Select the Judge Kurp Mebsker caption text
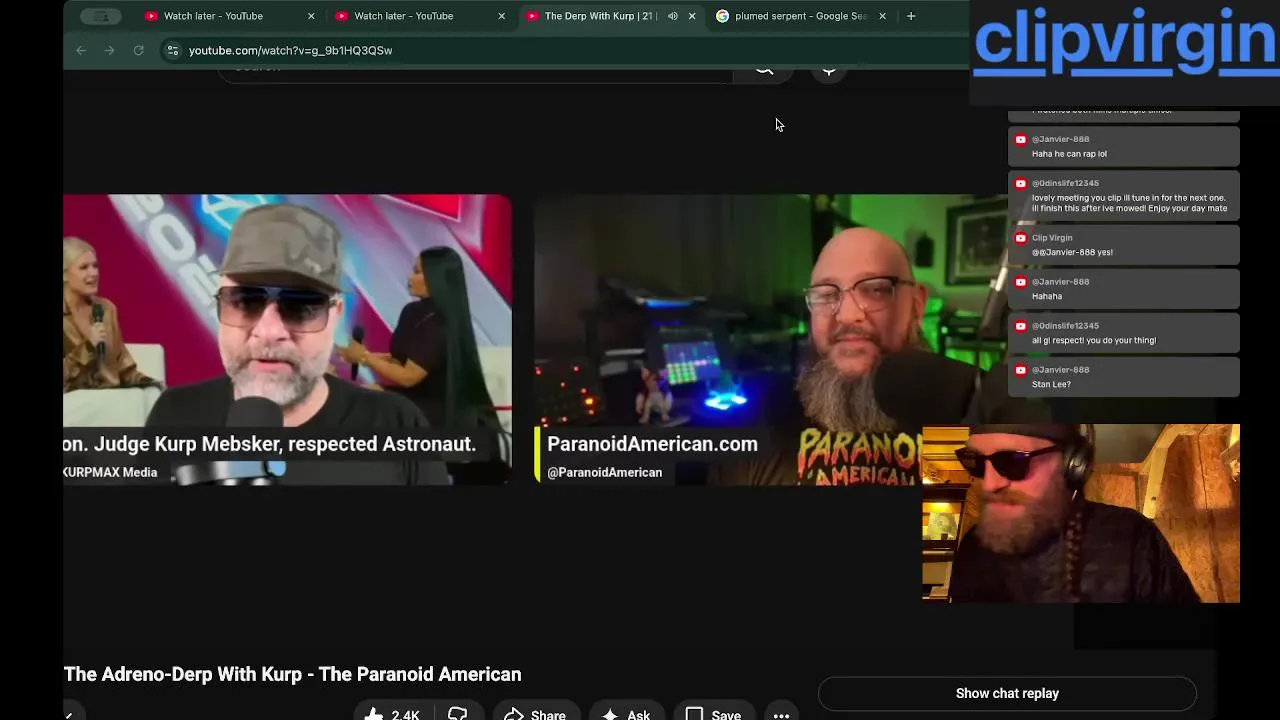 tap(270, 444)
